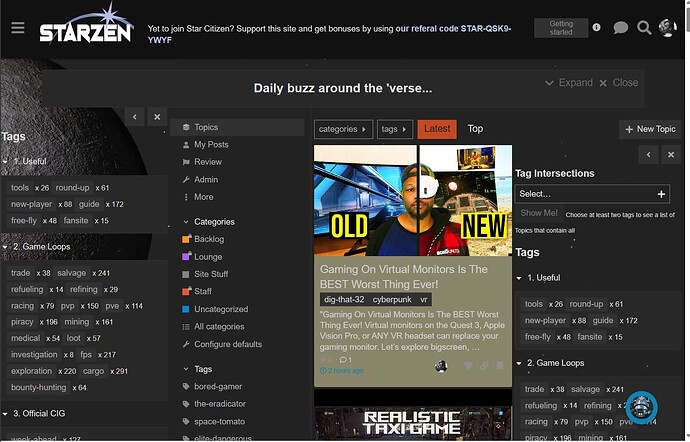Switch to the Latest tab
This screenshot has width=690, height=442.
437,129
